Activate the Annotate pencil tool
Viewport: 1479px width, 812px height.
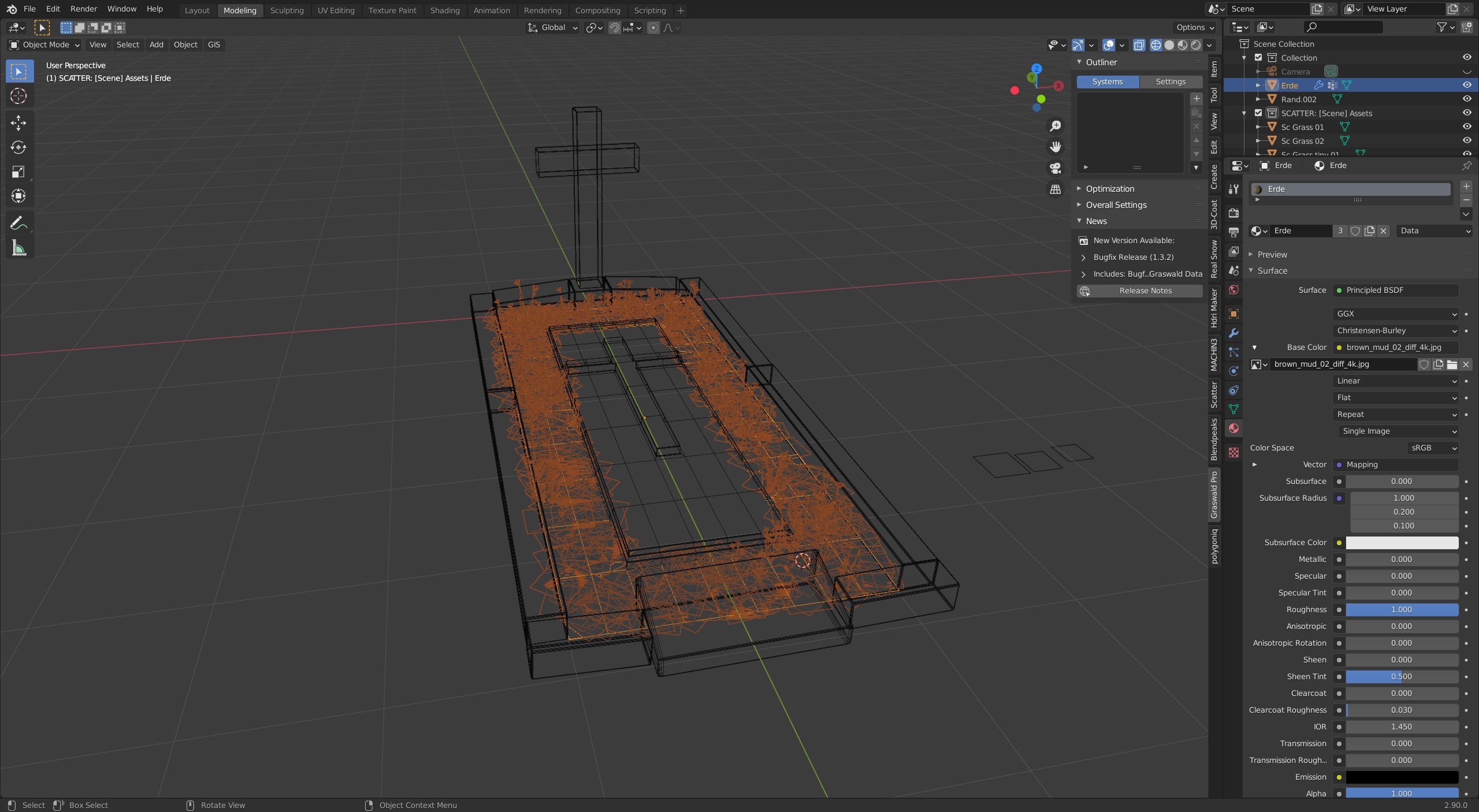[x=18, y=223]
